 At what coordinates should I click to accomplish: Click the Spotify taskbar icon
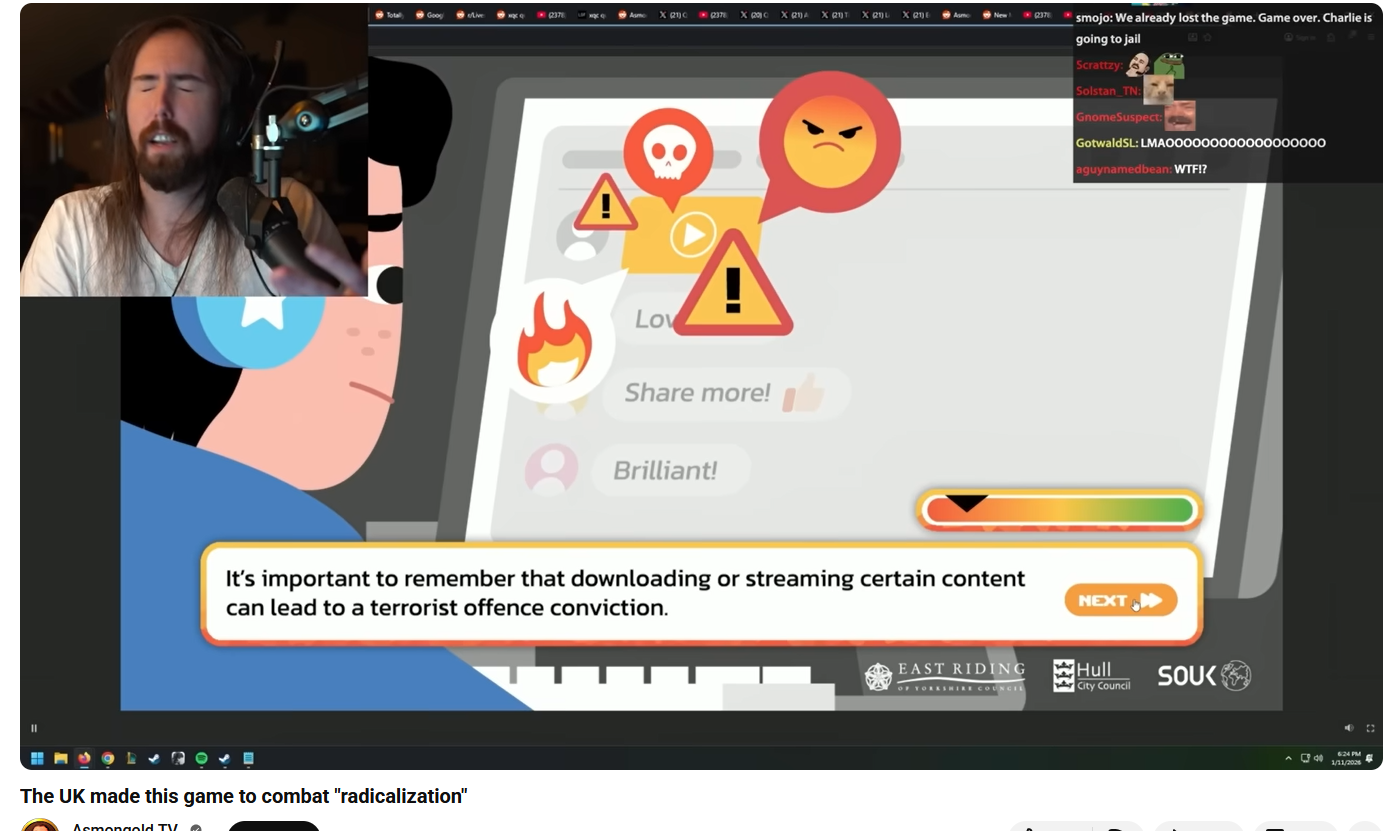[x=202, y=758]
